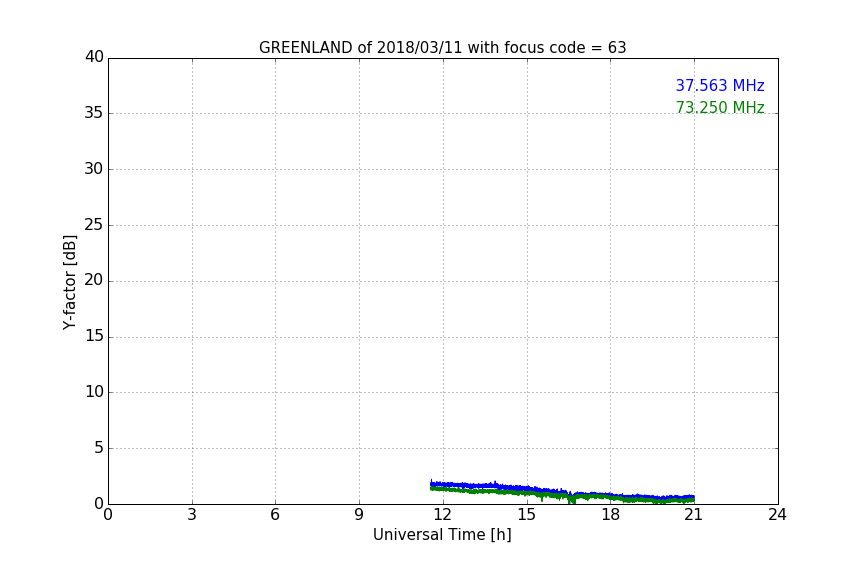This screenshot has width=864, height=576.
Task: Click the Universal Time [h] axis label
Action: tap(442, 535)
